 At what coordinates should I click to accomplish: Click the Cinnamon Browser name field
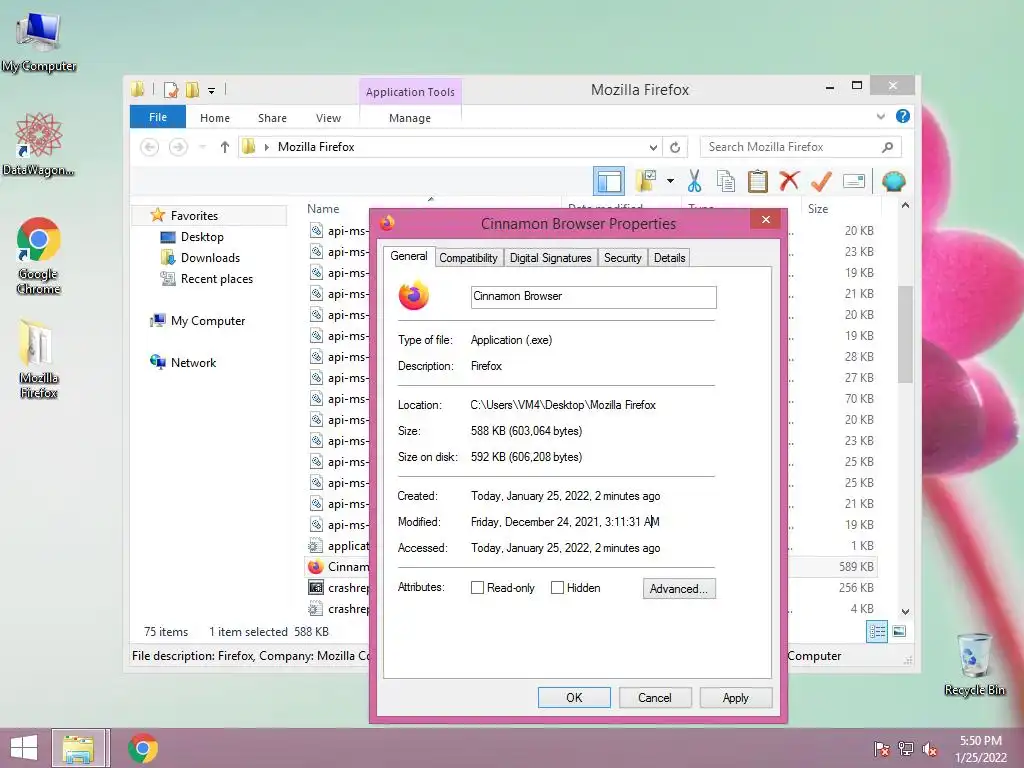593,297
